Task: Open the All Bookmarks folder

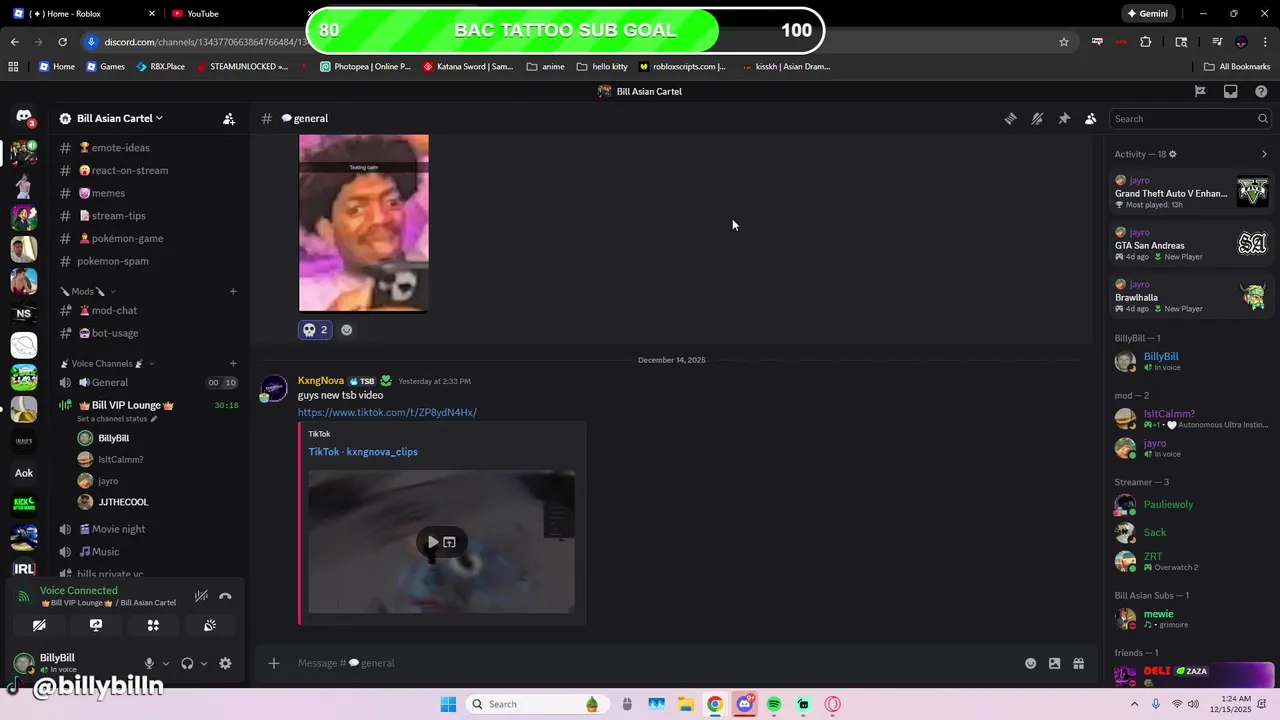Action: [1237, 67]
